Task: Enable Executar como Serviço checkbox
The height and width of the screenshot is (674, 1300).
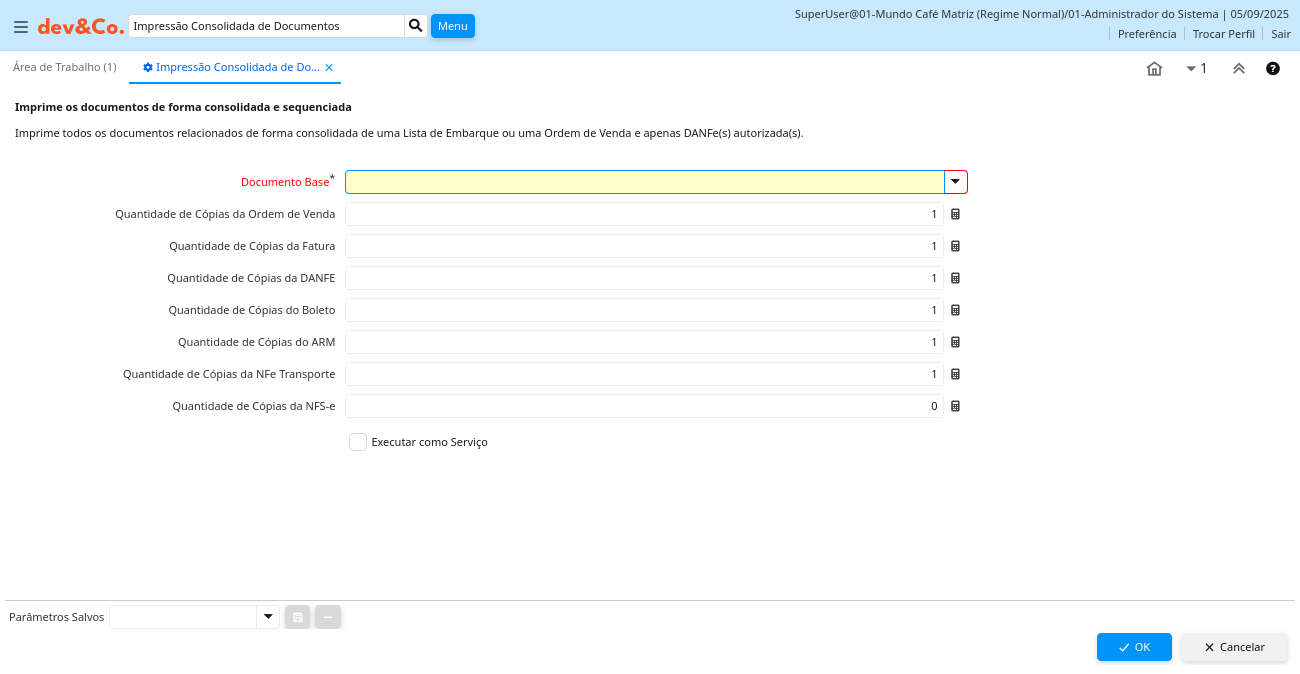Action: click(x=358, y=442)
